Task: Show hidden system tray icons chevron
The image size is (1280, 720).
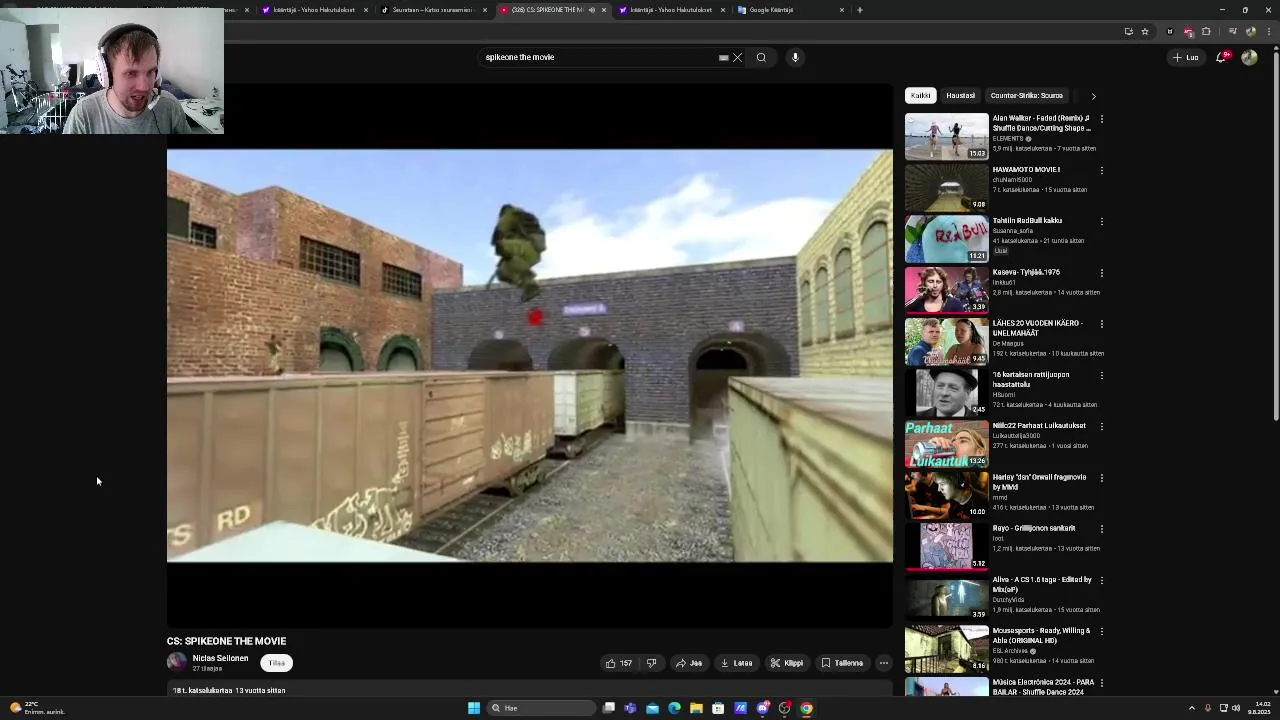Action: pyautogui.click(x=1191, y=708)
